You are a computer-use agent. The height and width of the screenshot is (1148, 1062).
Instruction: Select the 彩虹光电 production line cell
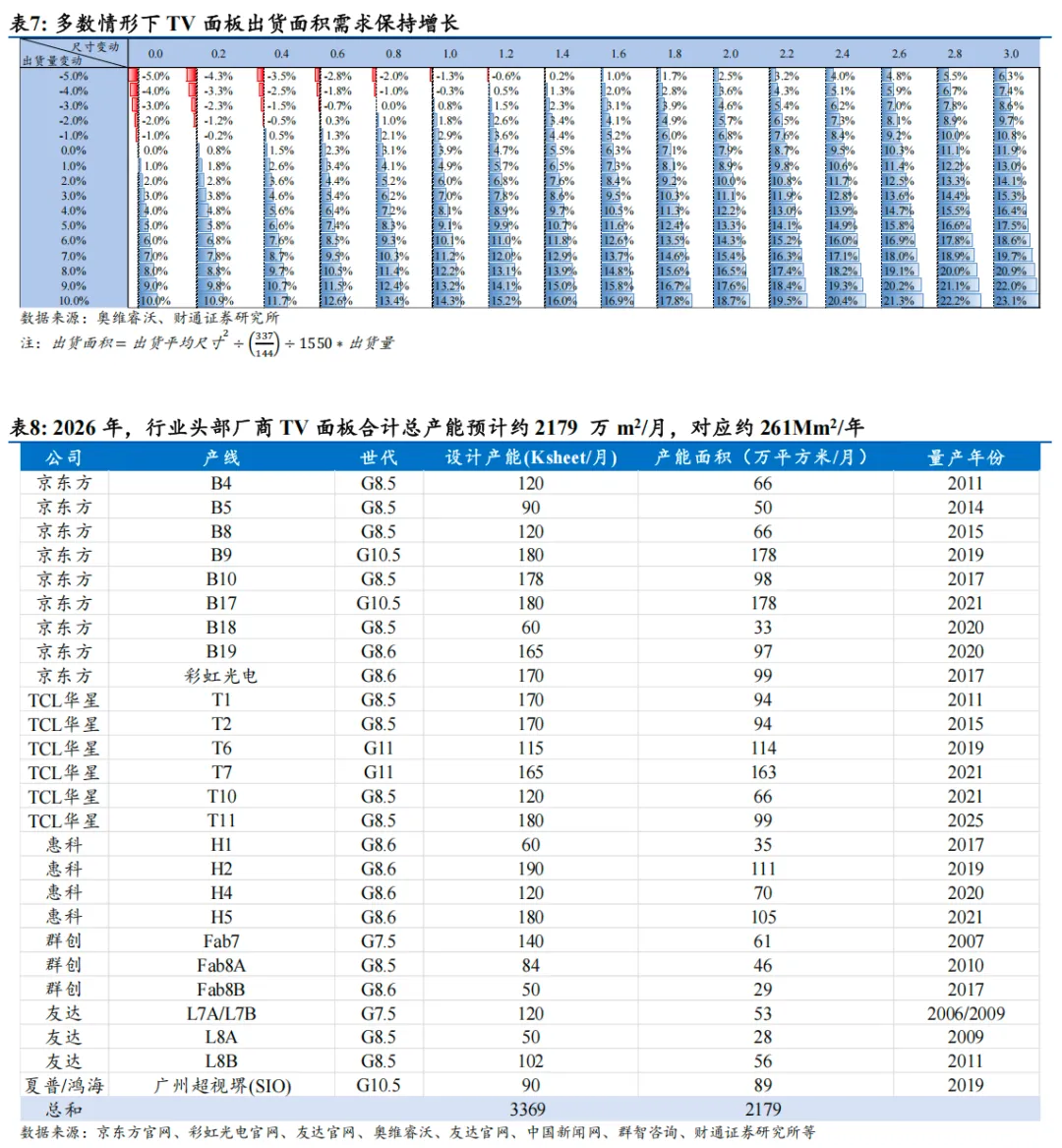221,676
